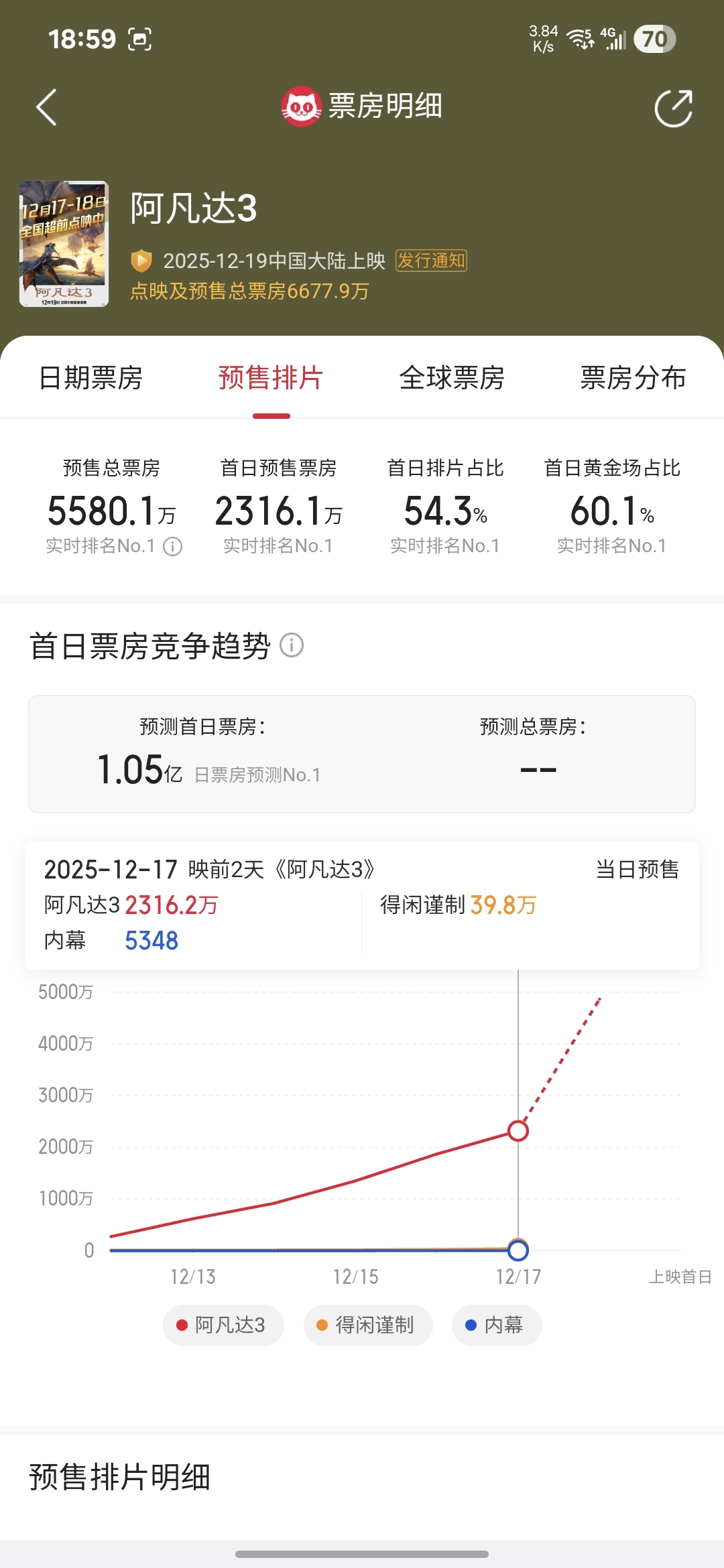Tap the bottom home gesture bar
Viewport: 724px width, 1568px height.
pyautogui.click(x=362, y=1554)
